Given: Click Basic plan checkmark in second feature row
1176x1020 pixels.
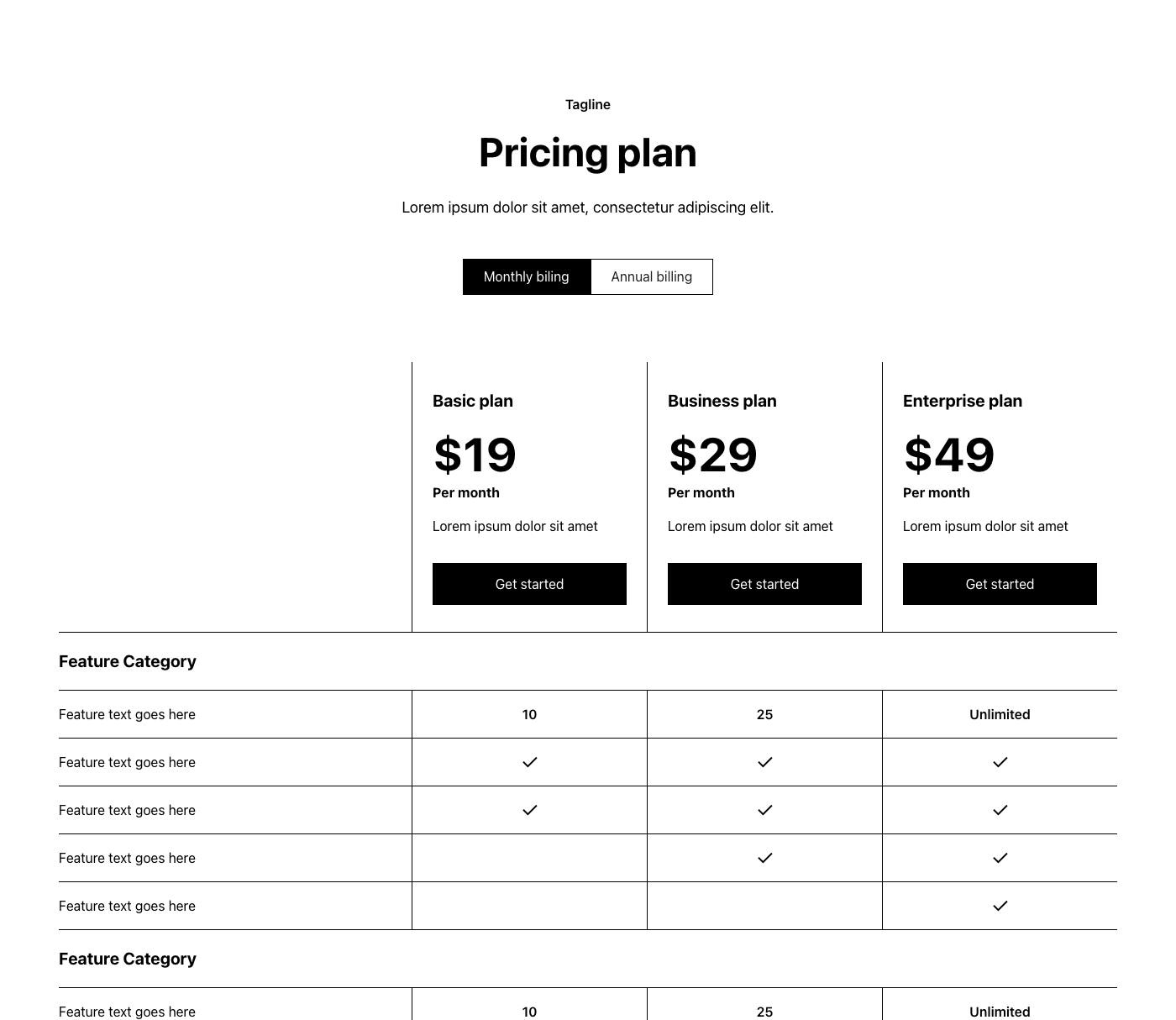Looking at the screenshot, I should coord(529,762).
